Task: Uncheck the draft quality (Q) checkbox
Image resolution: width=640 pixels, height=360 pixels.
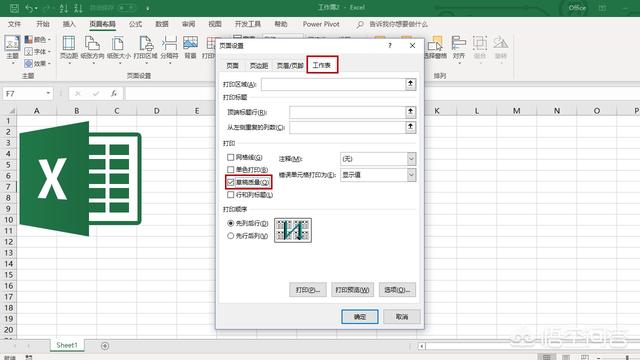Action: click(x=231, y=182)
